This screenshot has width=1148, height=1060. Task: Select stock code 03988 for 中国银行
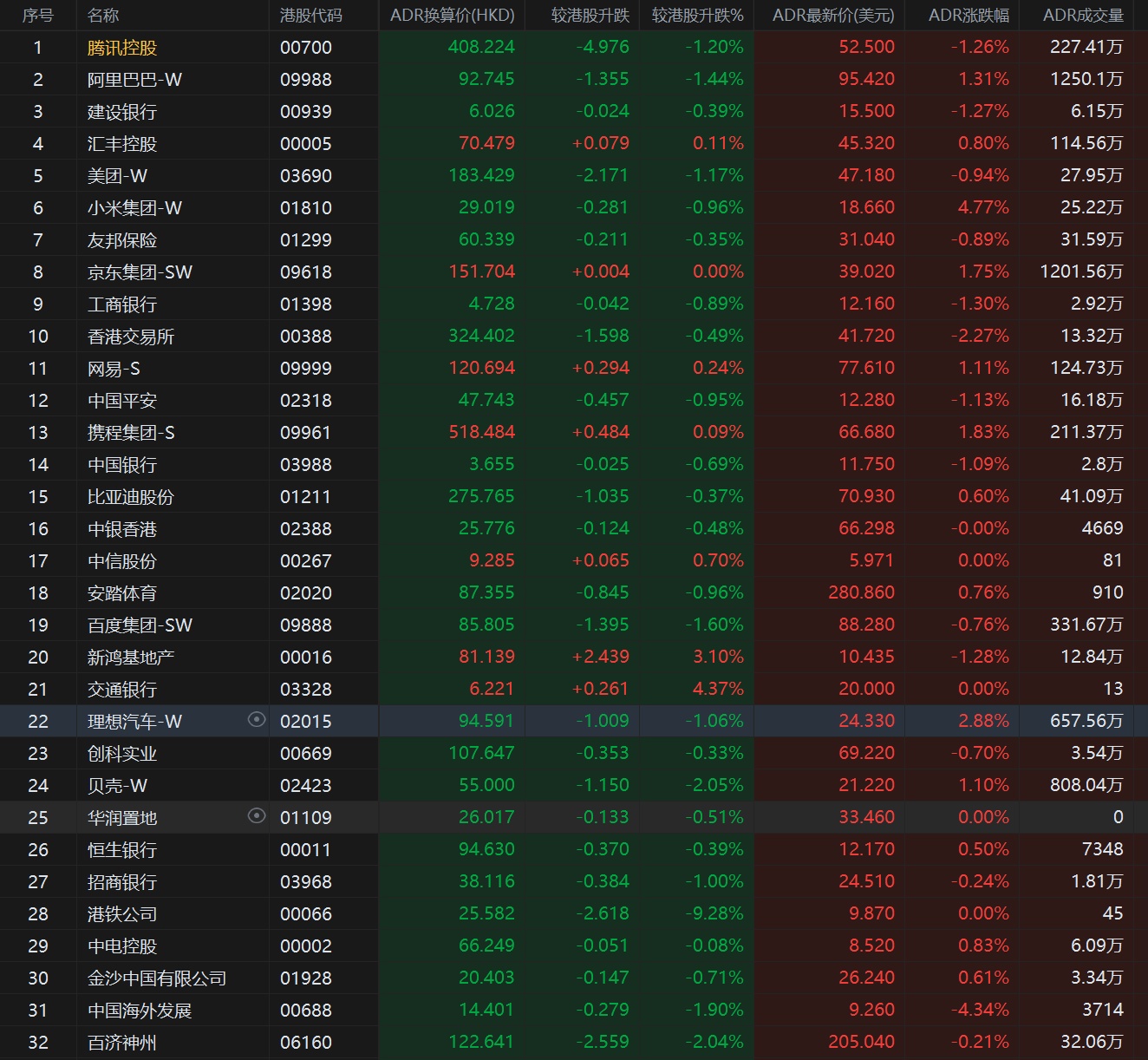[x=306, y=465]
